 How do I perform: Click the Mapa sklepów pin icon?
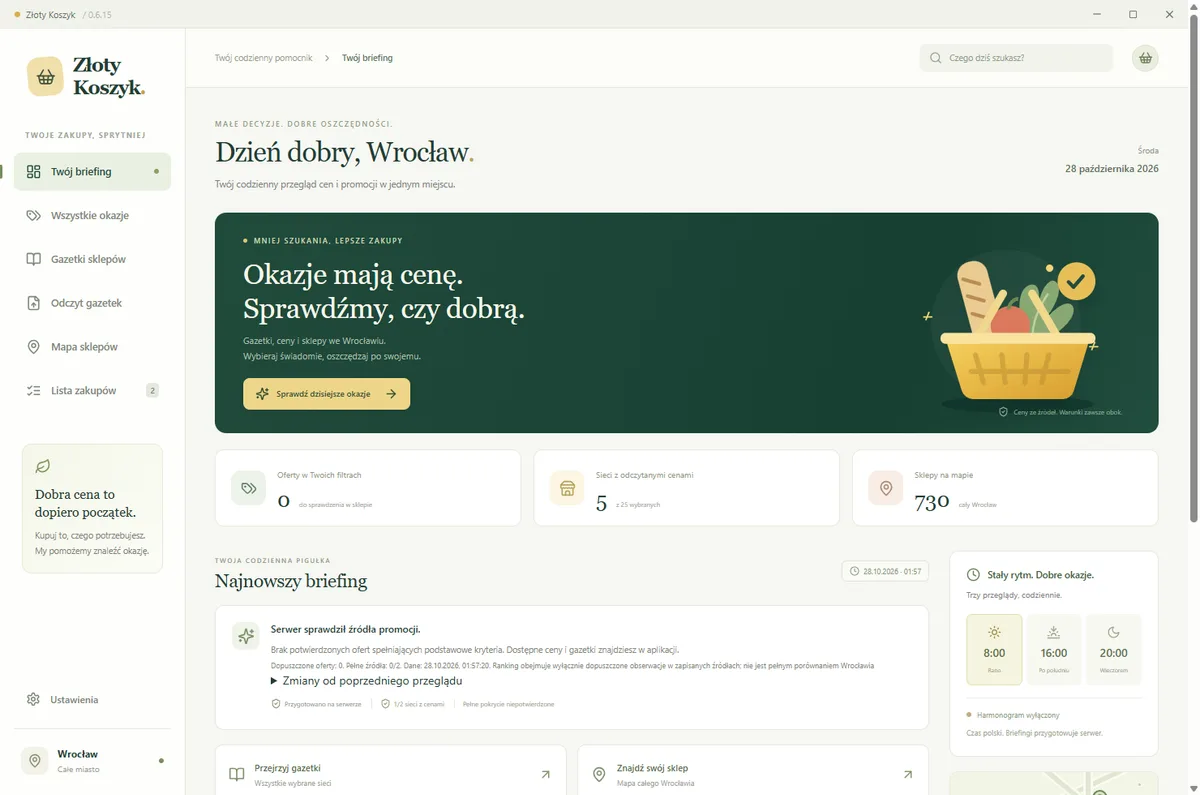click(x=34, y=347)
